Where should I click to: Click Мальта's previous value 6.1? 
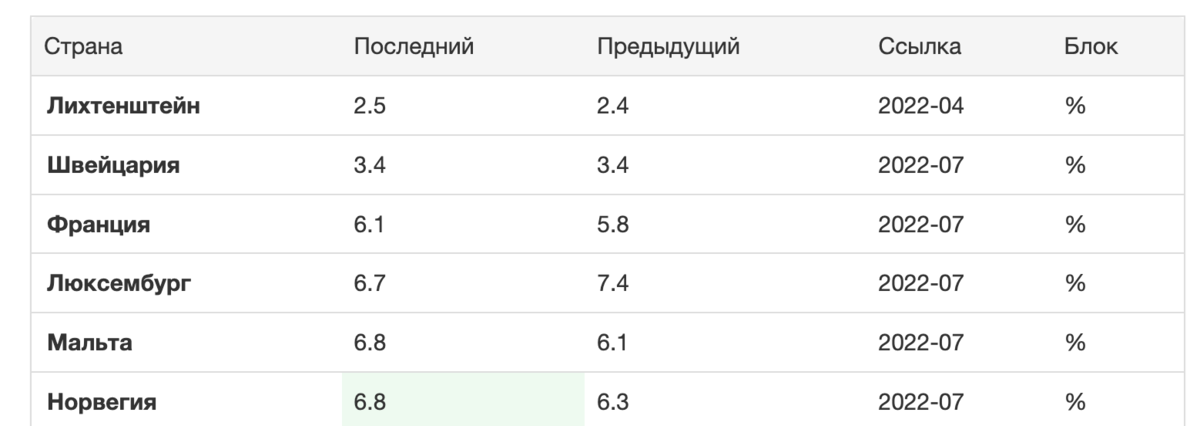(x=612, y=343)
